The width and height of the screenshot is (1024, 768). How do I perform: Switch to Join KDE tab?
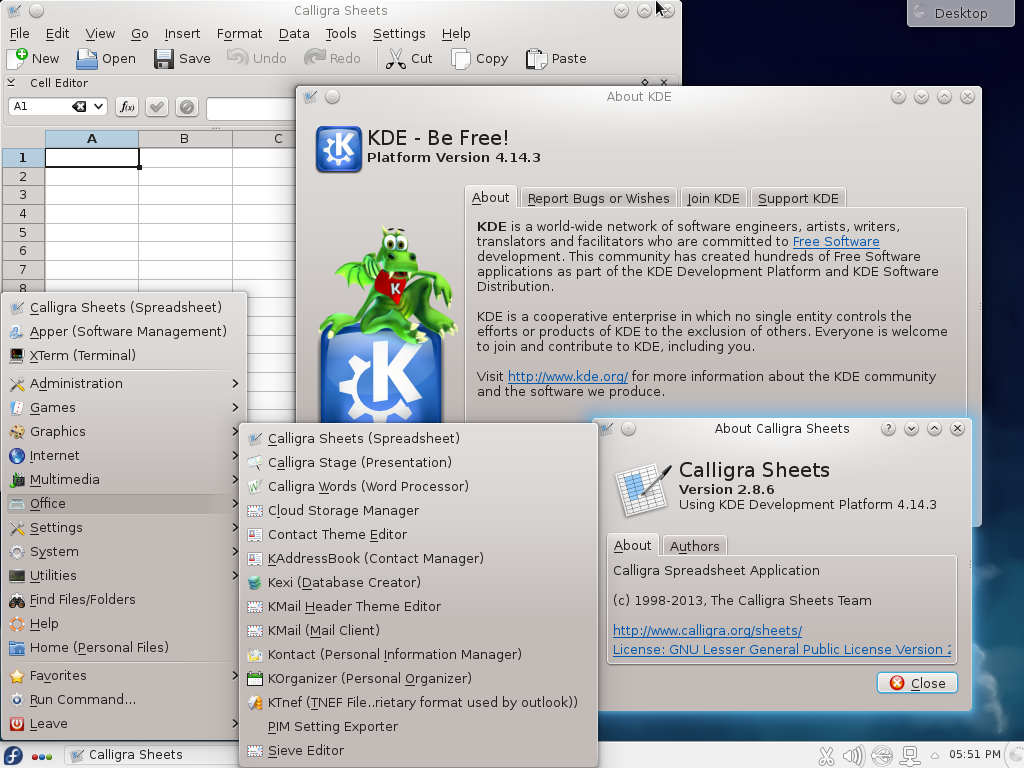pos(713,199)
